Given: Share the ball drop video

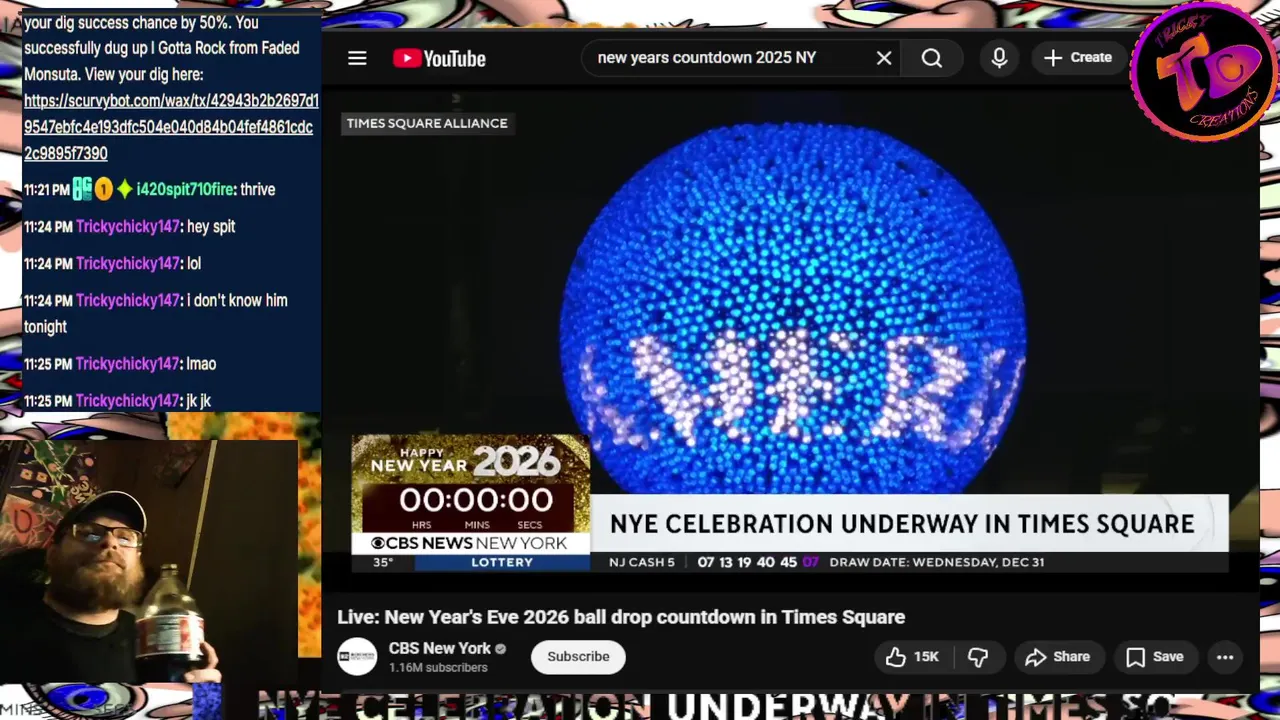Looking at the screenshot, I should pos(1058,657).
